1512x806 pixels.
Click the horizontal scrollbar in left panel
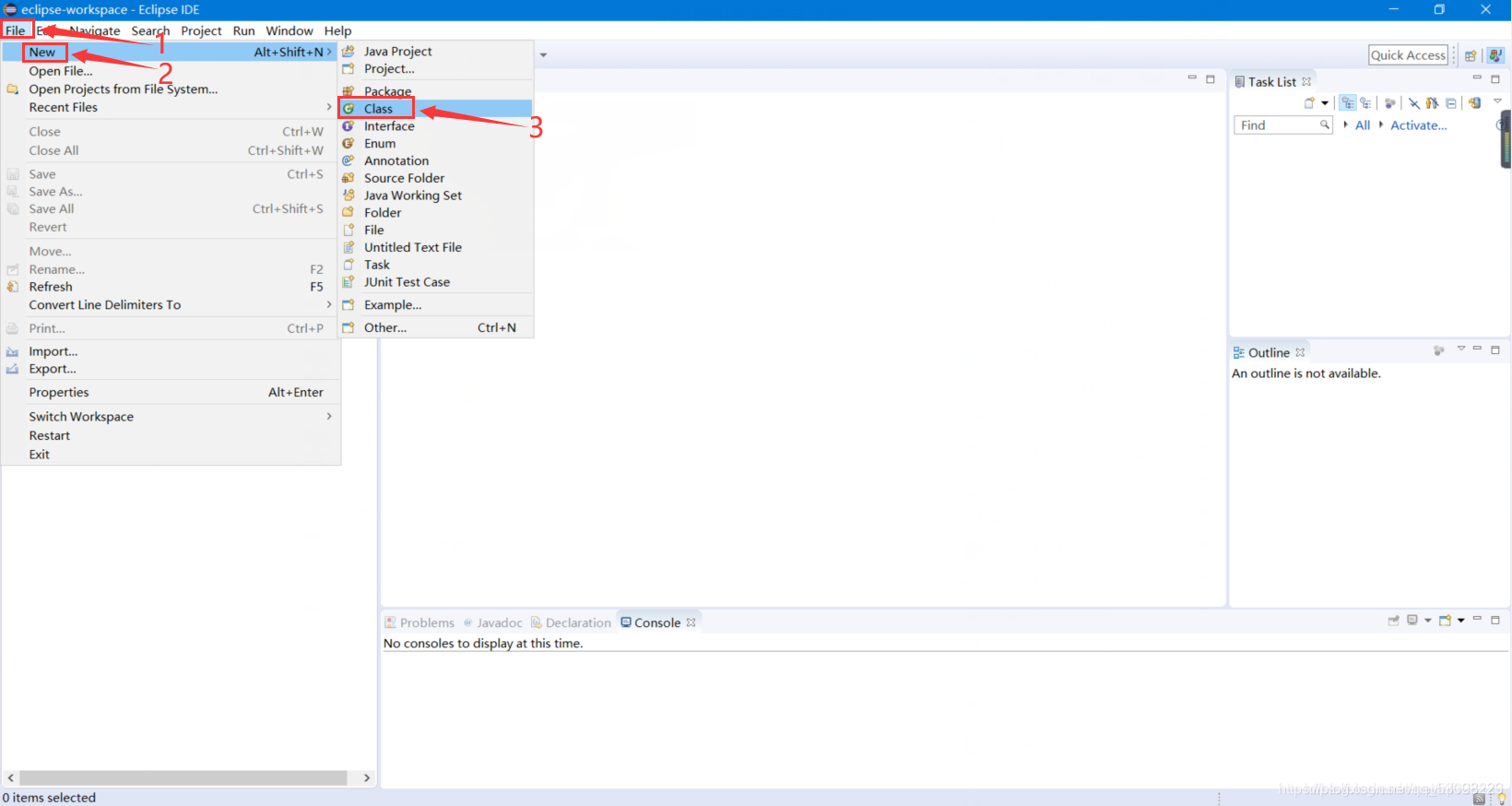[x=183, y=778]
